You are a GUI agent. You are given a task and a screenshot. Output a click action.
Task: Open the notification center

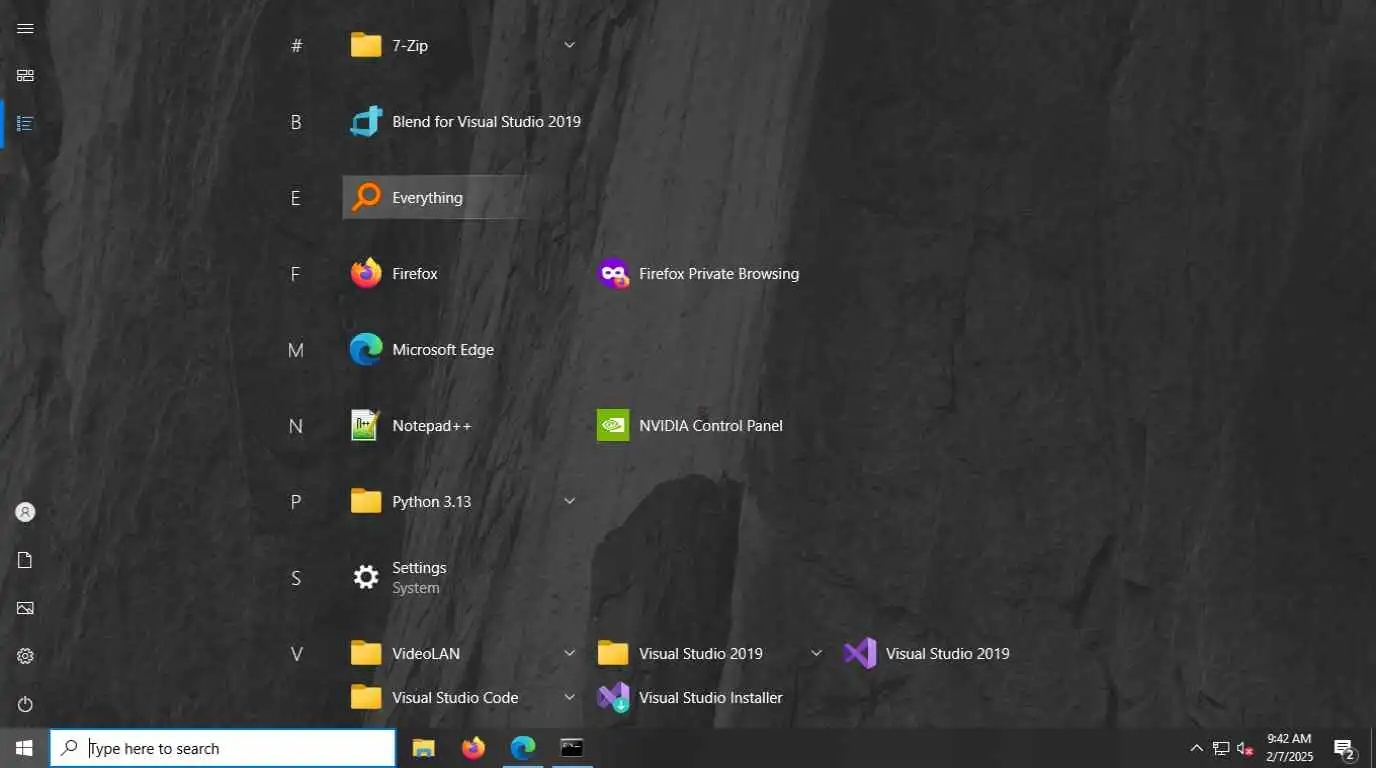[x=1344, y=748]
